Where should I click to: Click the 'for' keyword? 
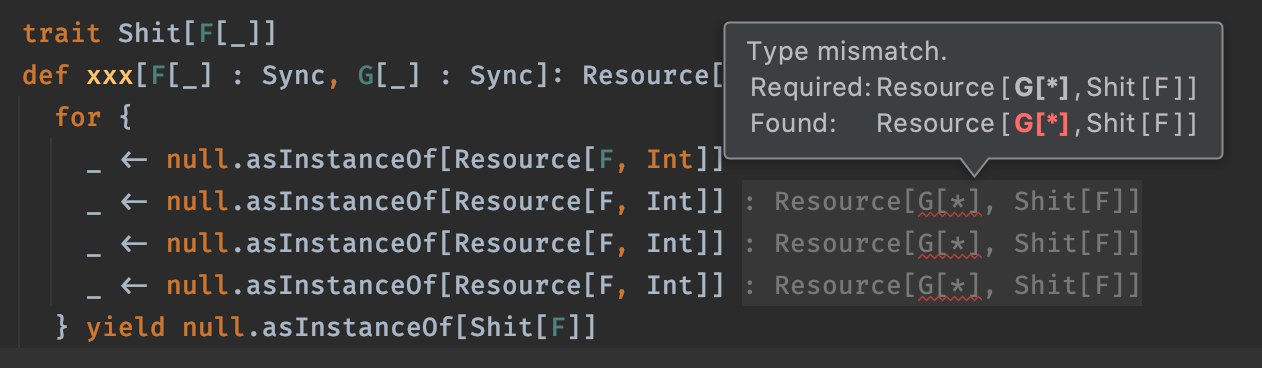click(x=78, y=118)
